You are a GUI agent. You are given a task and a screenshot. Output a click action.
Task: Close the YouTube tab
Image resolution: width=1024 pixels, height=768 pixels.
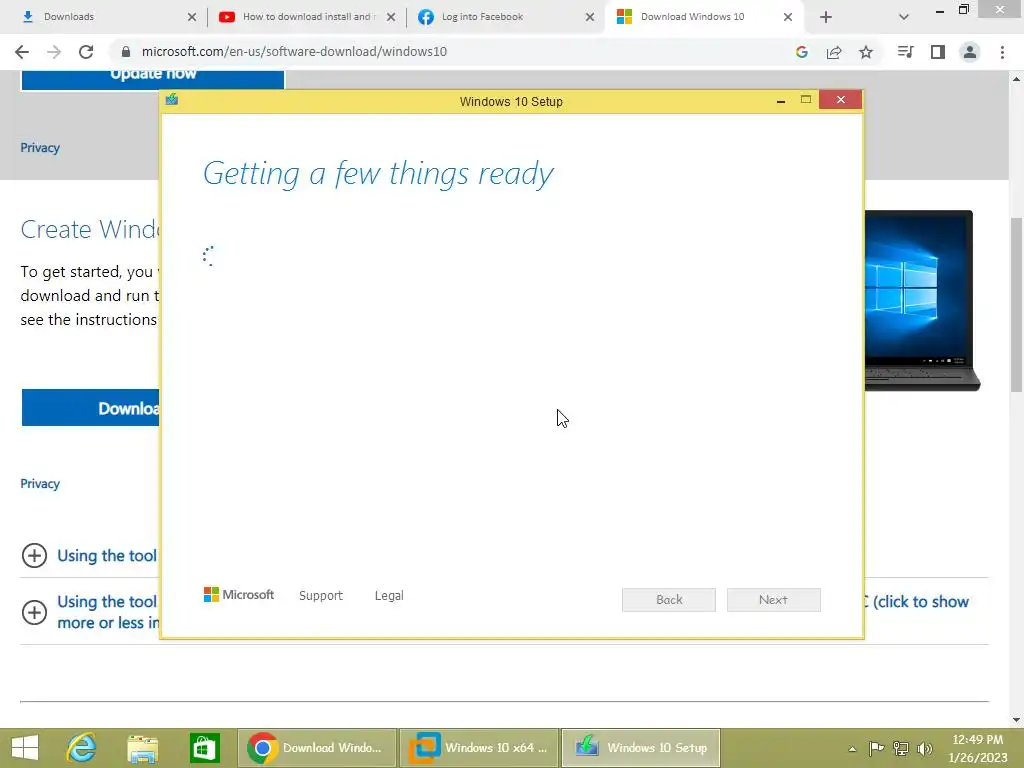[x=391, y=17]
